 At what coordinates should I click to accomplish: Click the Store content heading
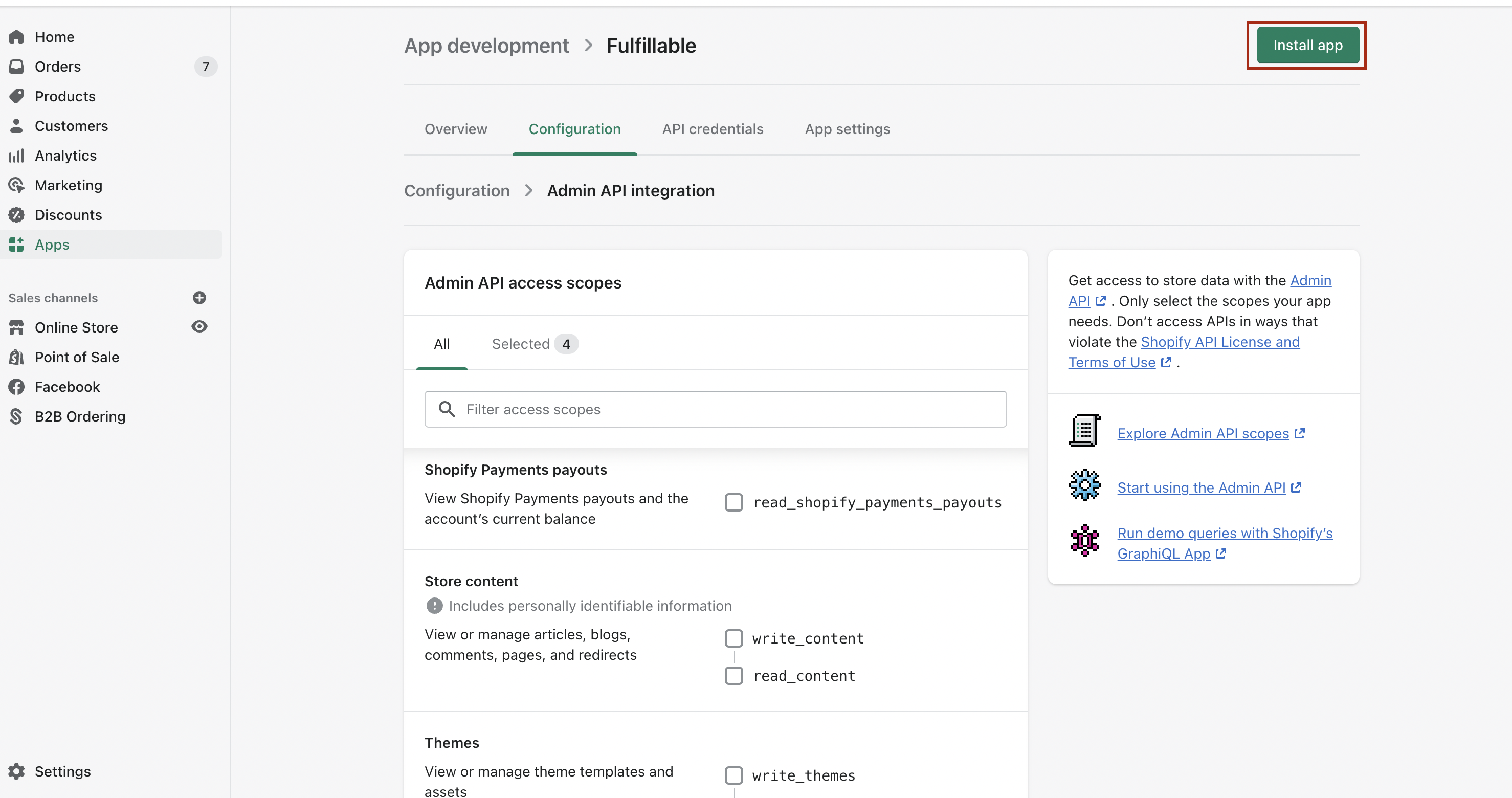(471, 581)
